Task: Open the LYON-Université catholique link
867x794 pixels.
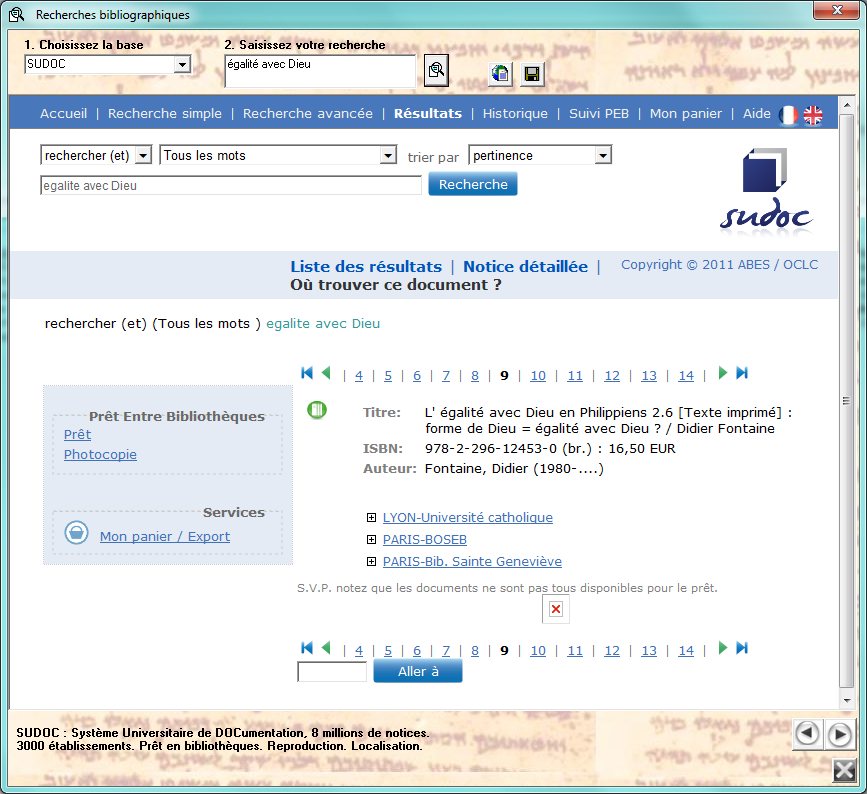Action: click(468, 518)
